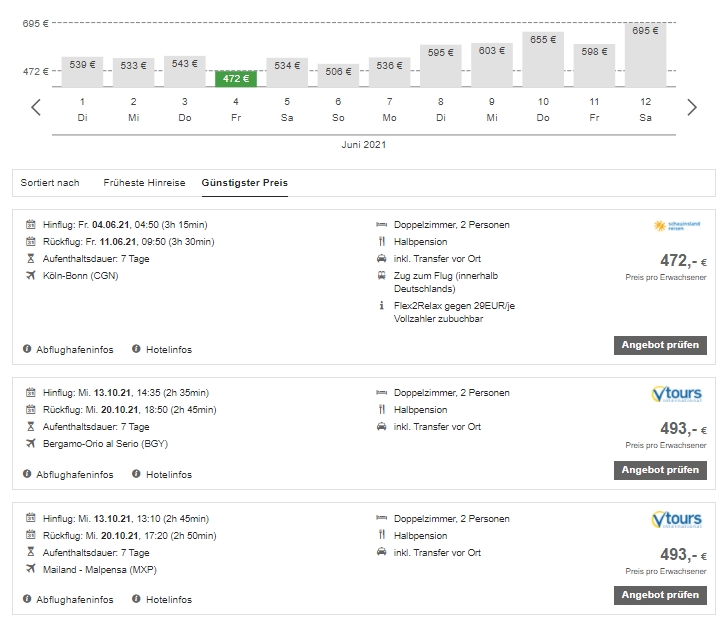Click info icon beside Abflughafeninfos in first offer
Screen dimensions: 725x621
coord(27,349)
